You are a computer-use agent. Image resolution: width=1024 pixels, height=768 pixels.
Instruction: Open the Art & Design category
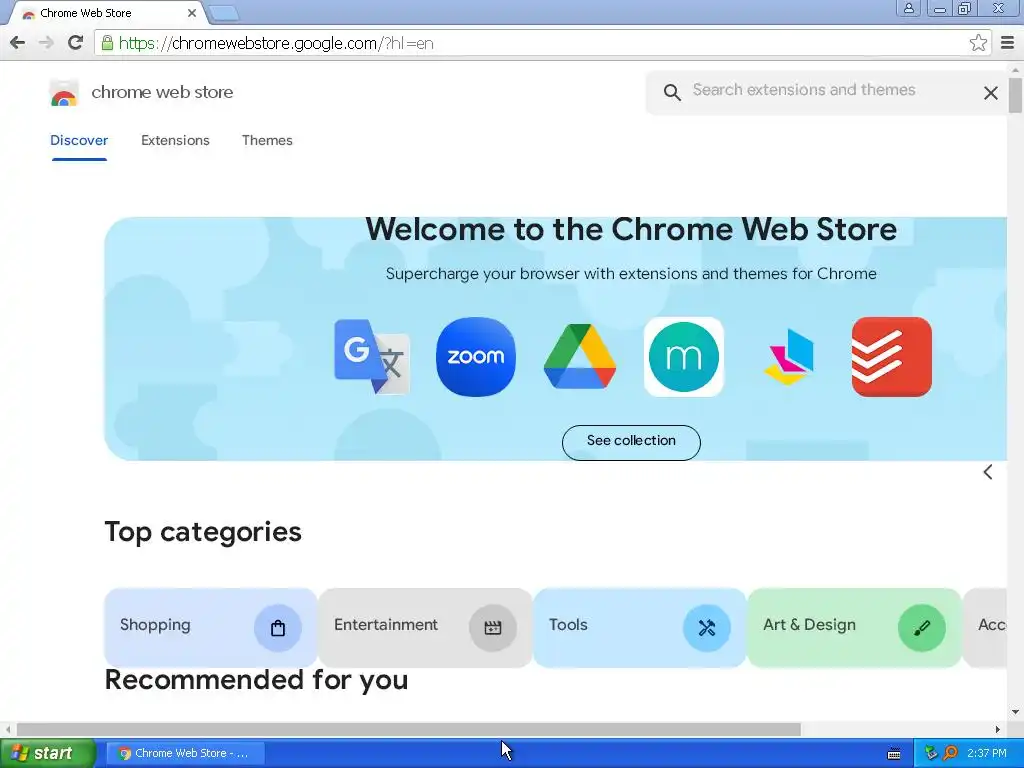coord(854,628)
